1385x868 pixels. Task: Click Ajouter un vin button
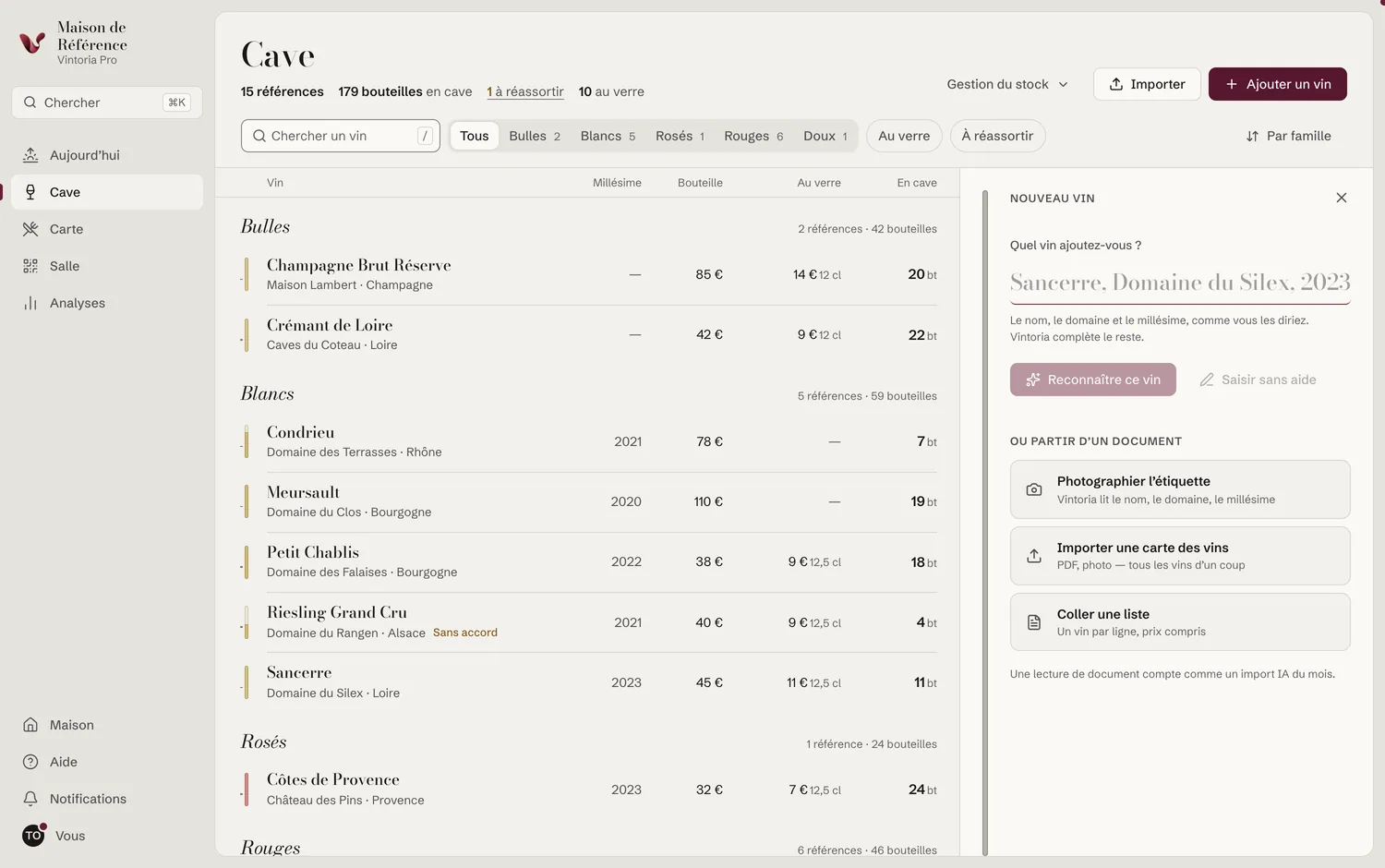click(1278, 84)
